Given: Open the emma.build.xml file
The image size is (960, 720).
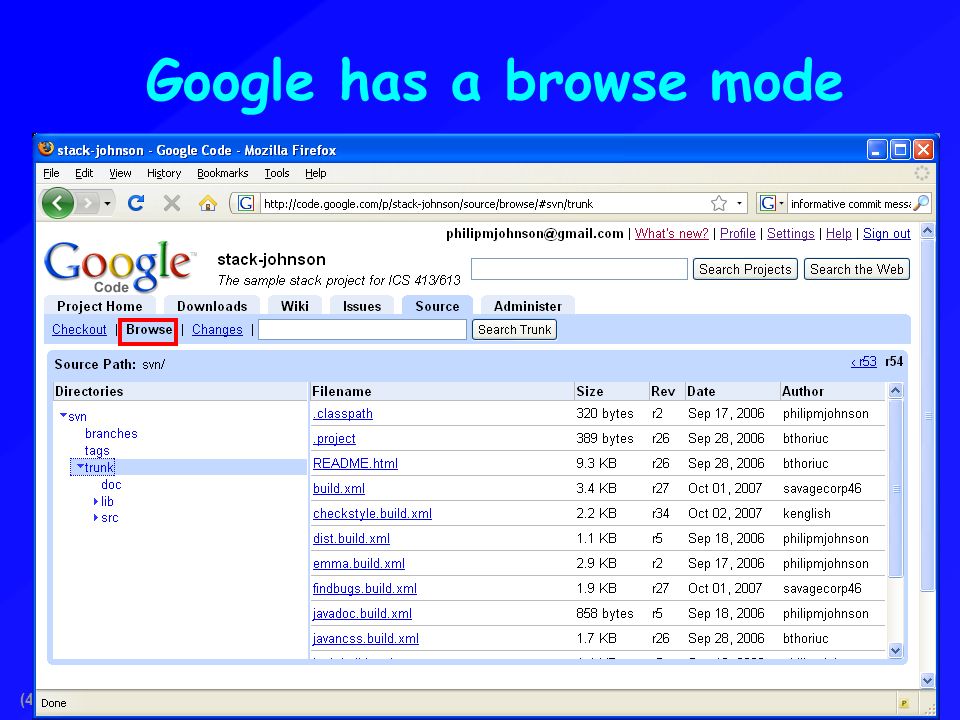Looking at the screenshot, I should pos(359,563).
